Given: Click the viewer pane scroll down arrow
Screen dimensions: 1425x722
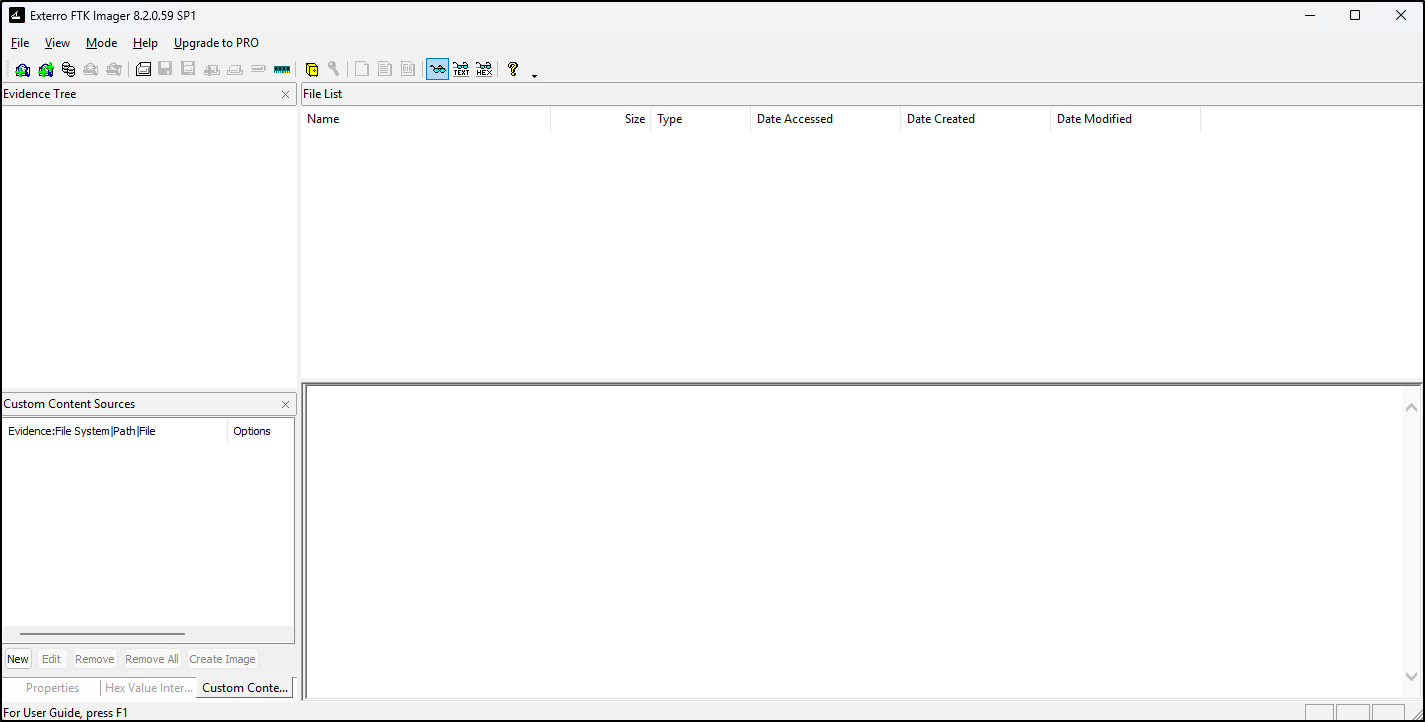Looking at the screenshot, I should 1411,677.
